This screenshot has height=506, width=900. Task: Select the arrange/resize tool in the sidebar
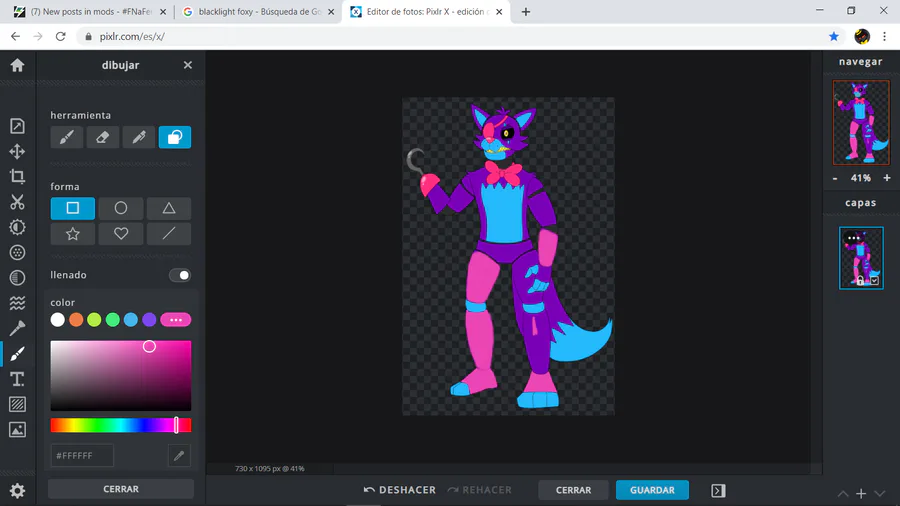tap(17, 126)
